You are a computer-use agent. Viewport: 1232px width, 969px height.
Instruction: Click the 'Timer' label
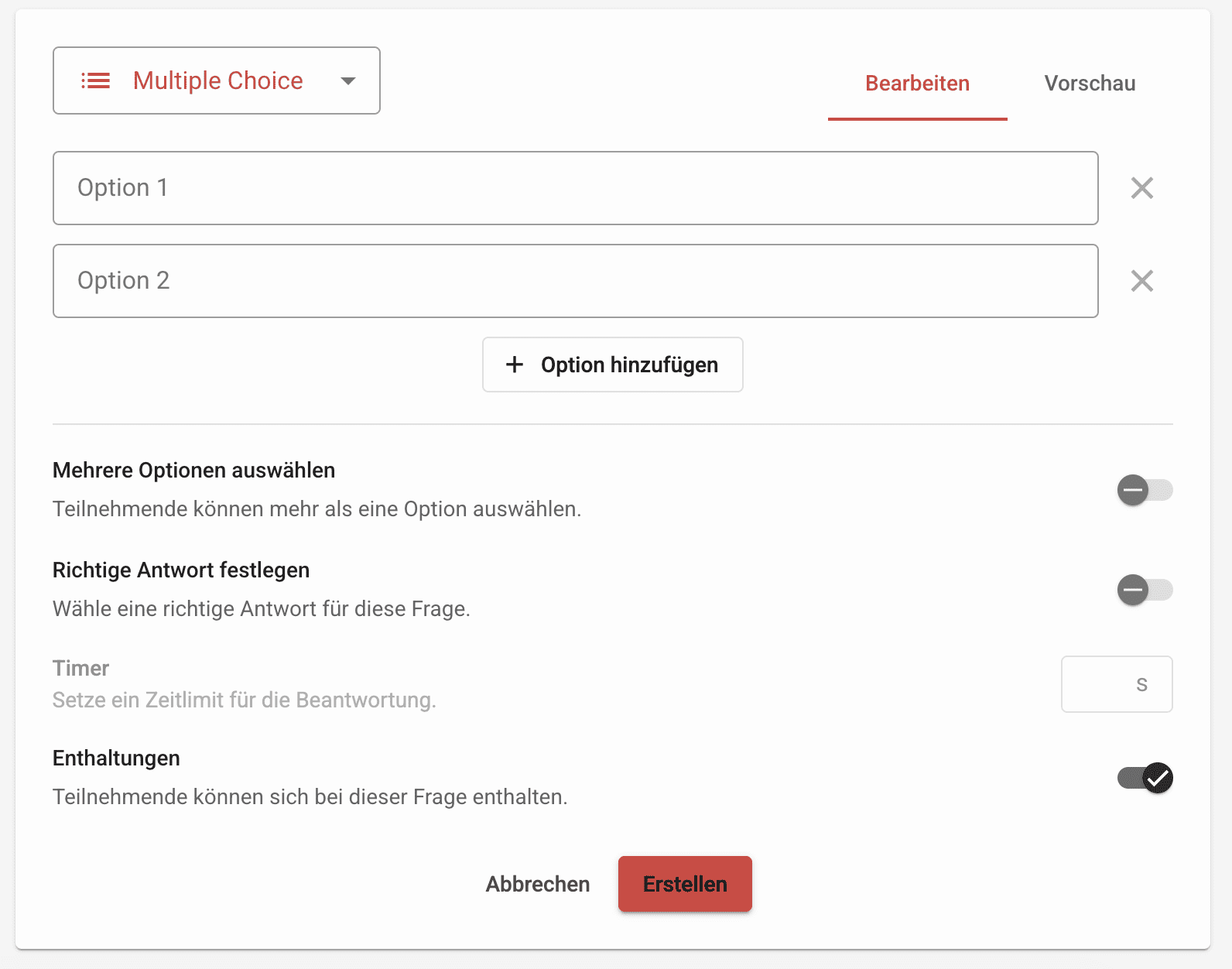pyautogui.click(x=81, y=668)
